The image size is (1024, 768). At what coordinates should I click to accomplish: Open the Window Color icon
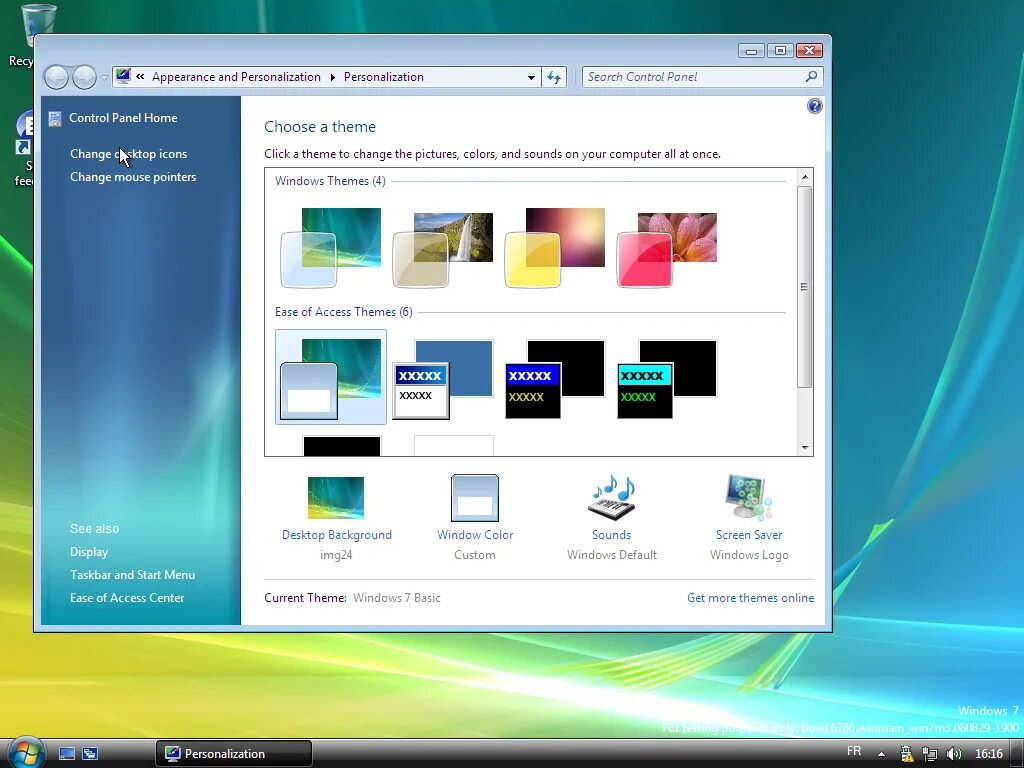(x=475, y=498)
